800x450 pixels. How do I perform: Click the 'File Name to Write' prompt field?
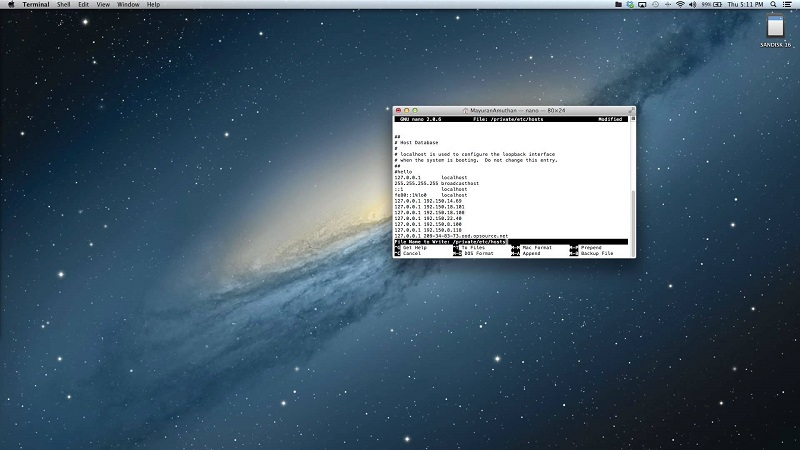511,242
